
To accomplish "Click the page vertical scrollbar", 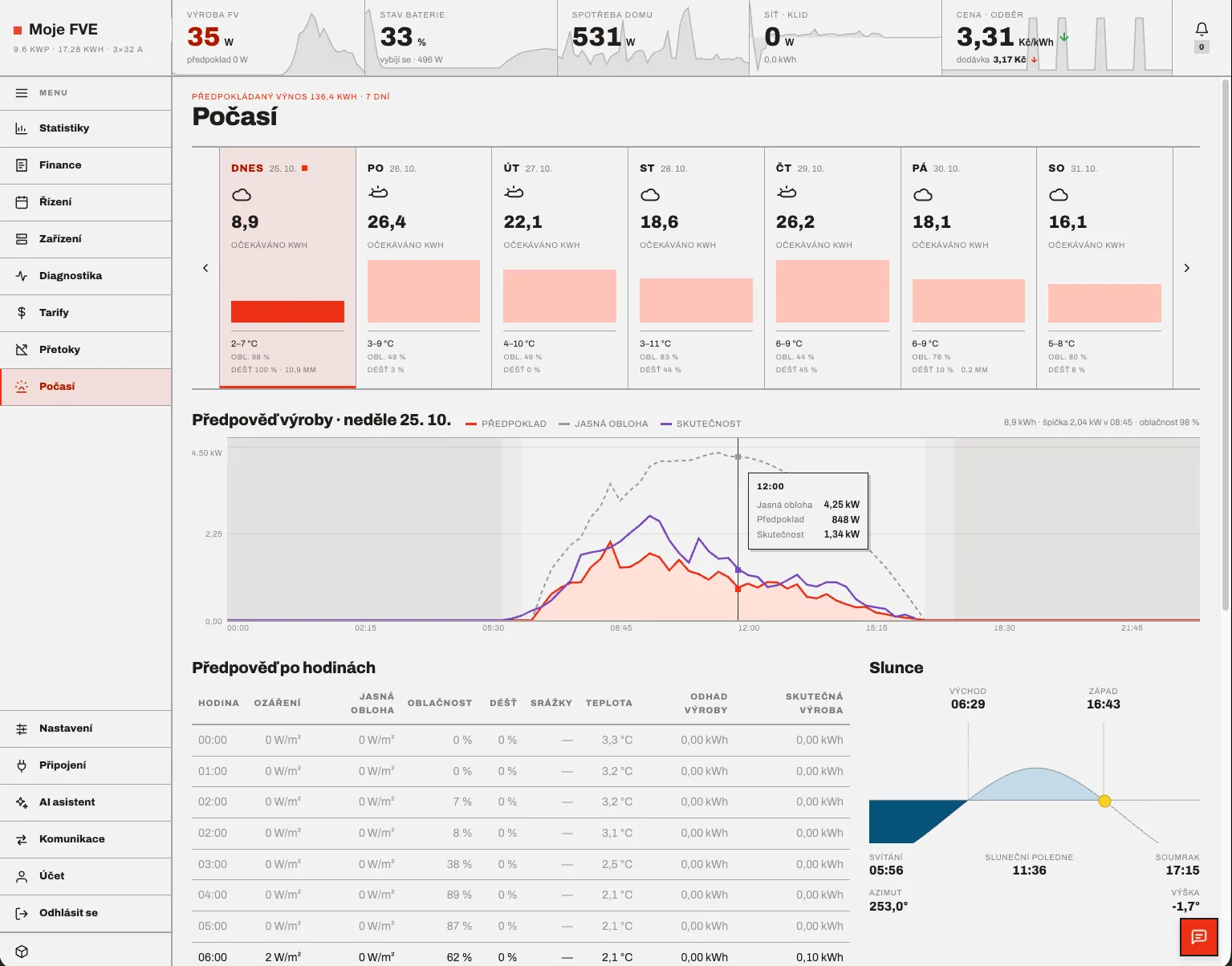I will pyautogui.click(x=1225, y=345).
